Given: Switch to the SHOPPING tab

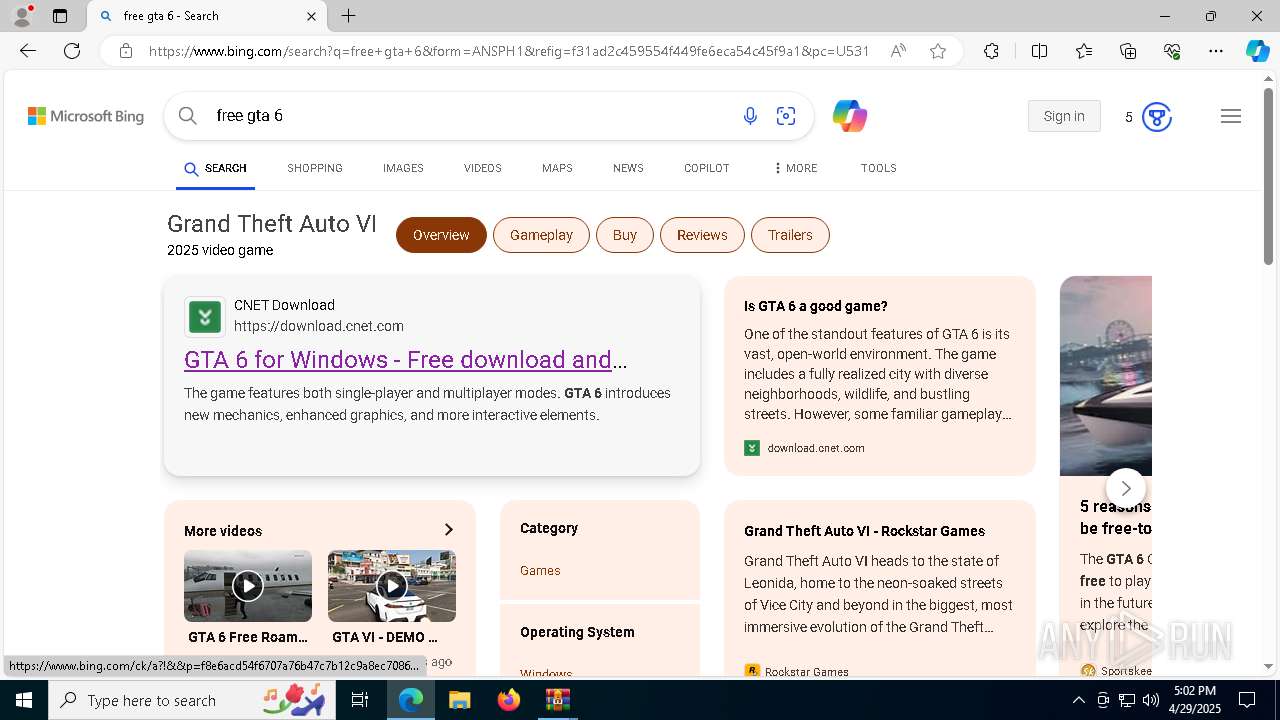Looking at the screenshot, I should 315,168.
